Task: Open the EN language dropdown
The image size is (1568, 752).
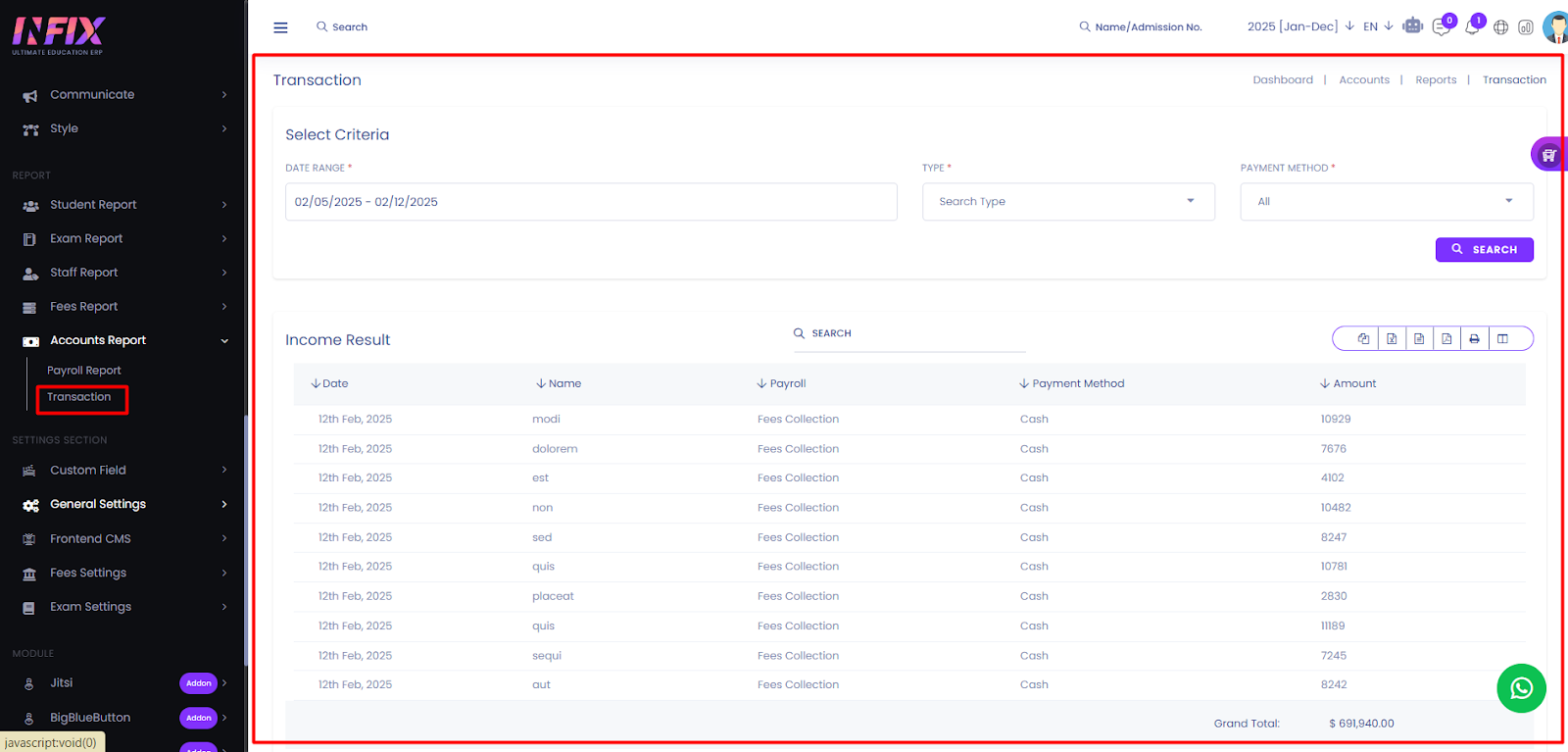Action: pos(1378,26)
